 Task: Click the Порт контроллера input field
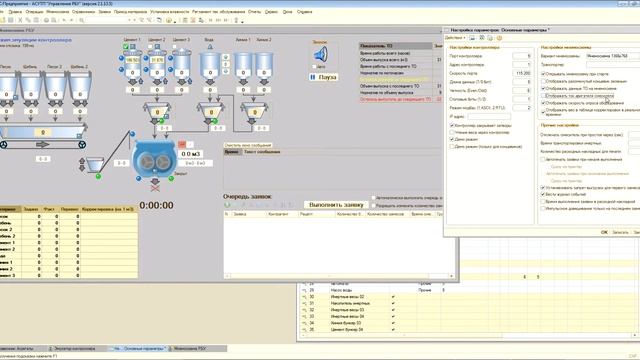(x=522, y=56)
